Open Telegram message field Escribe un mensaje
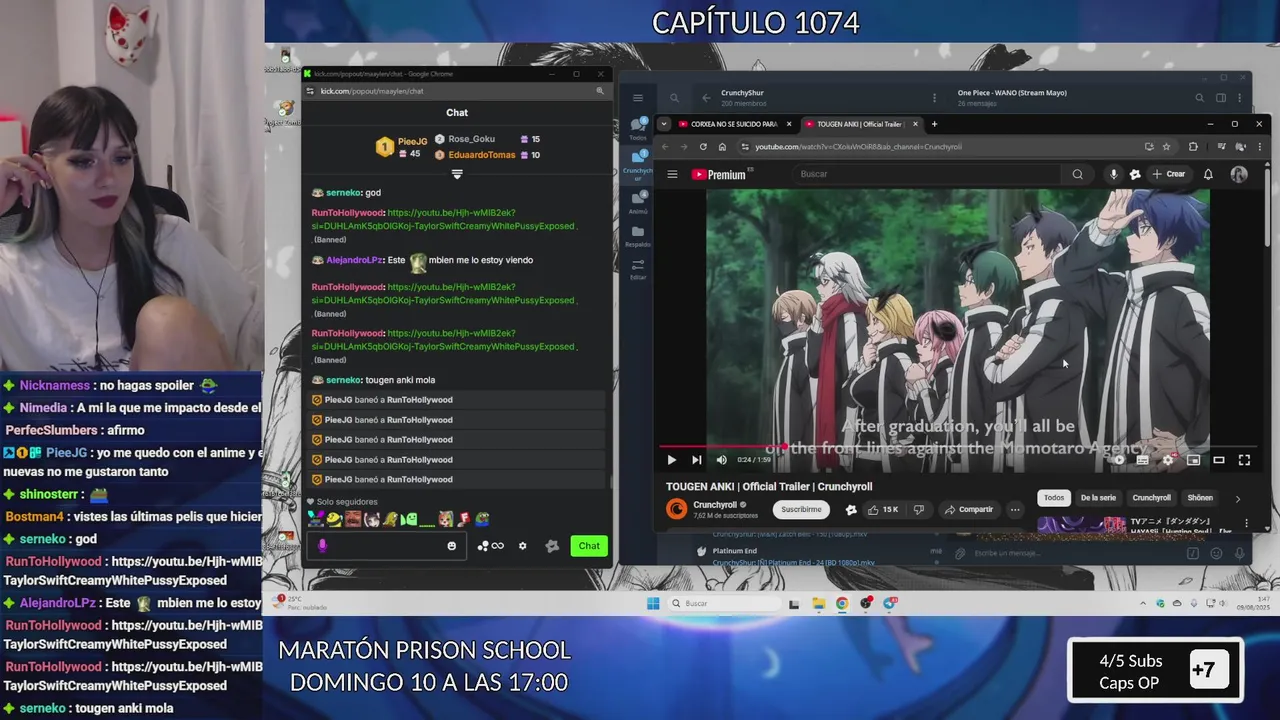Screen dimensions: 1280x720 click(x=1075, y=553)
